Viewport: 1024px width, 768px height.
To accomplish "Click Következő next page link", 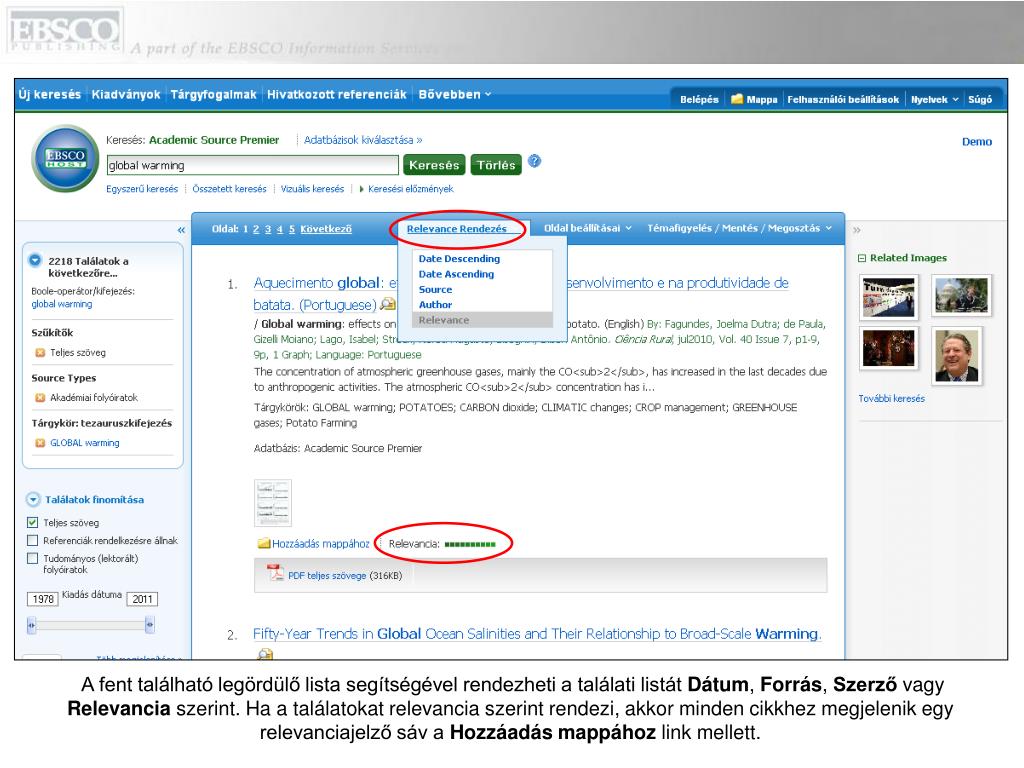I will click(x=326, y=229).
